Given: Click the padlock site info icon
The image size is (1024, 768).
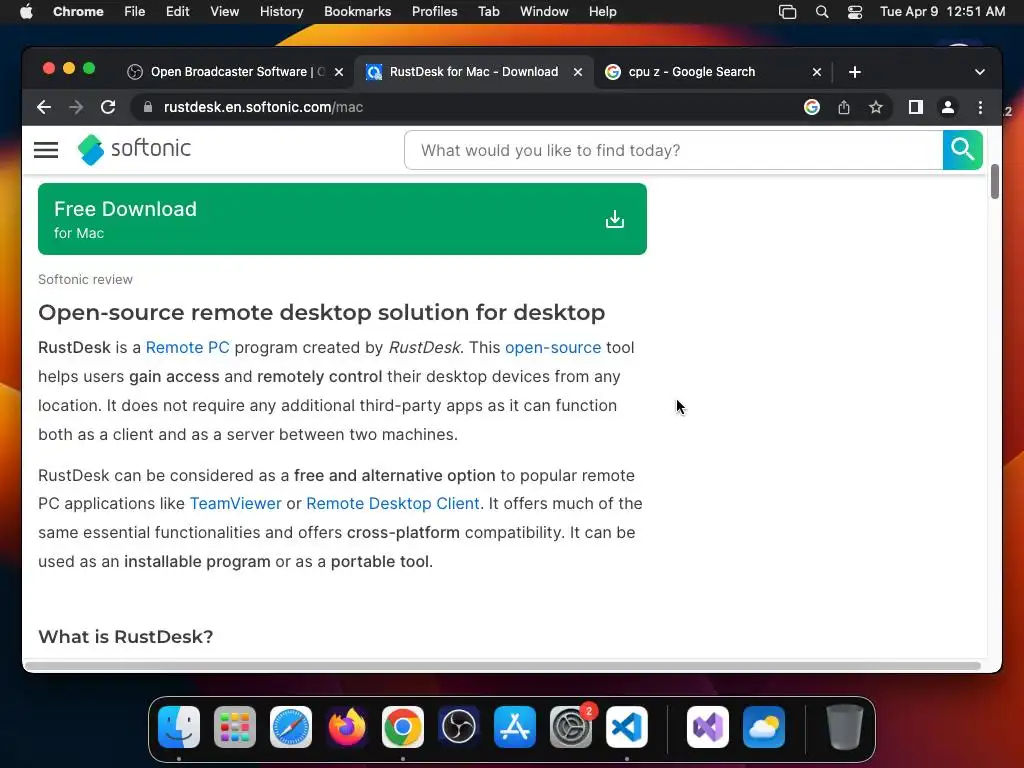Looking at the screenshot, I should point(148,107).
